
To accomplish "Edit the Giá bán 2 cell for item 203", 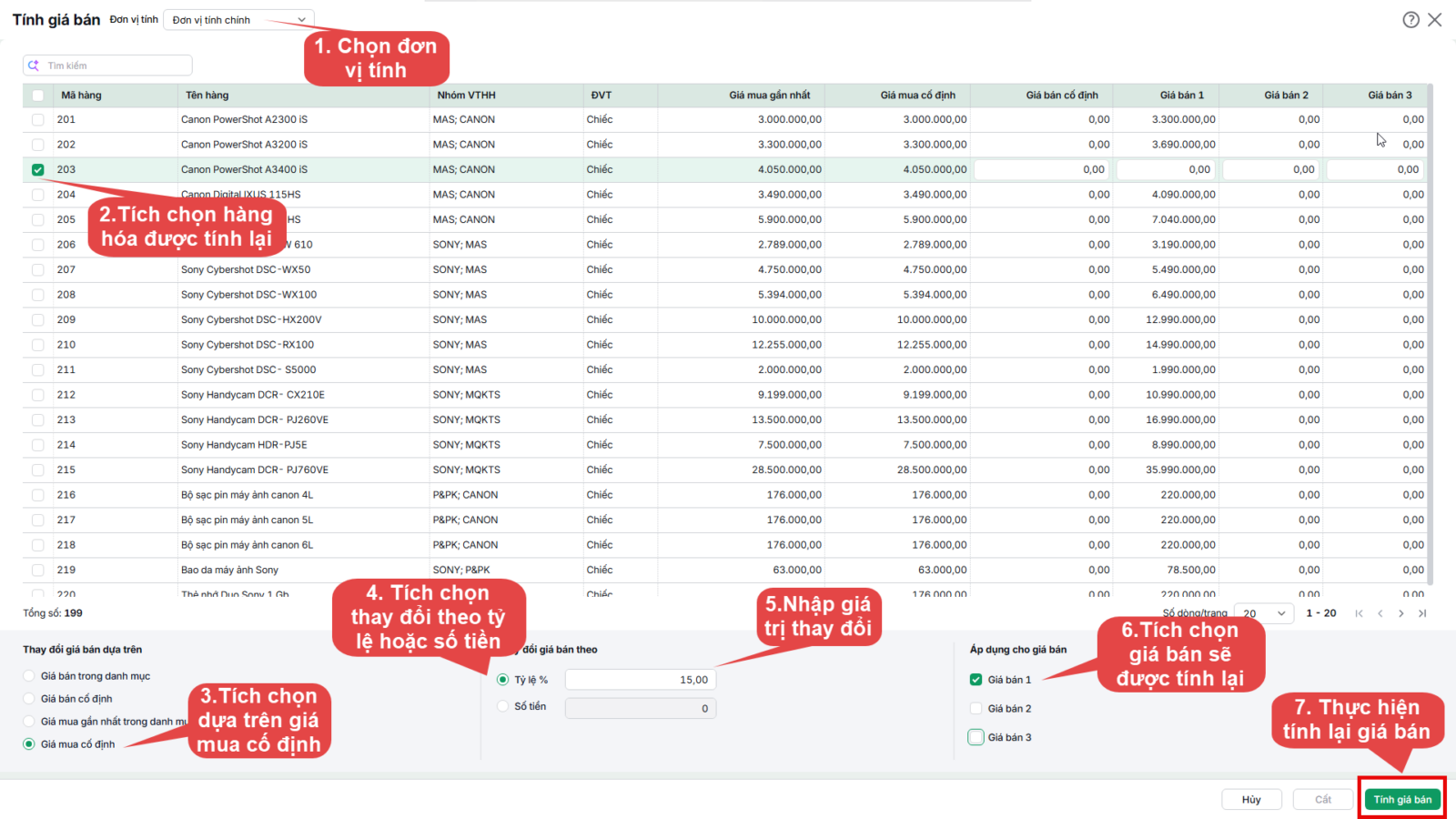I will coord(1271,169).
